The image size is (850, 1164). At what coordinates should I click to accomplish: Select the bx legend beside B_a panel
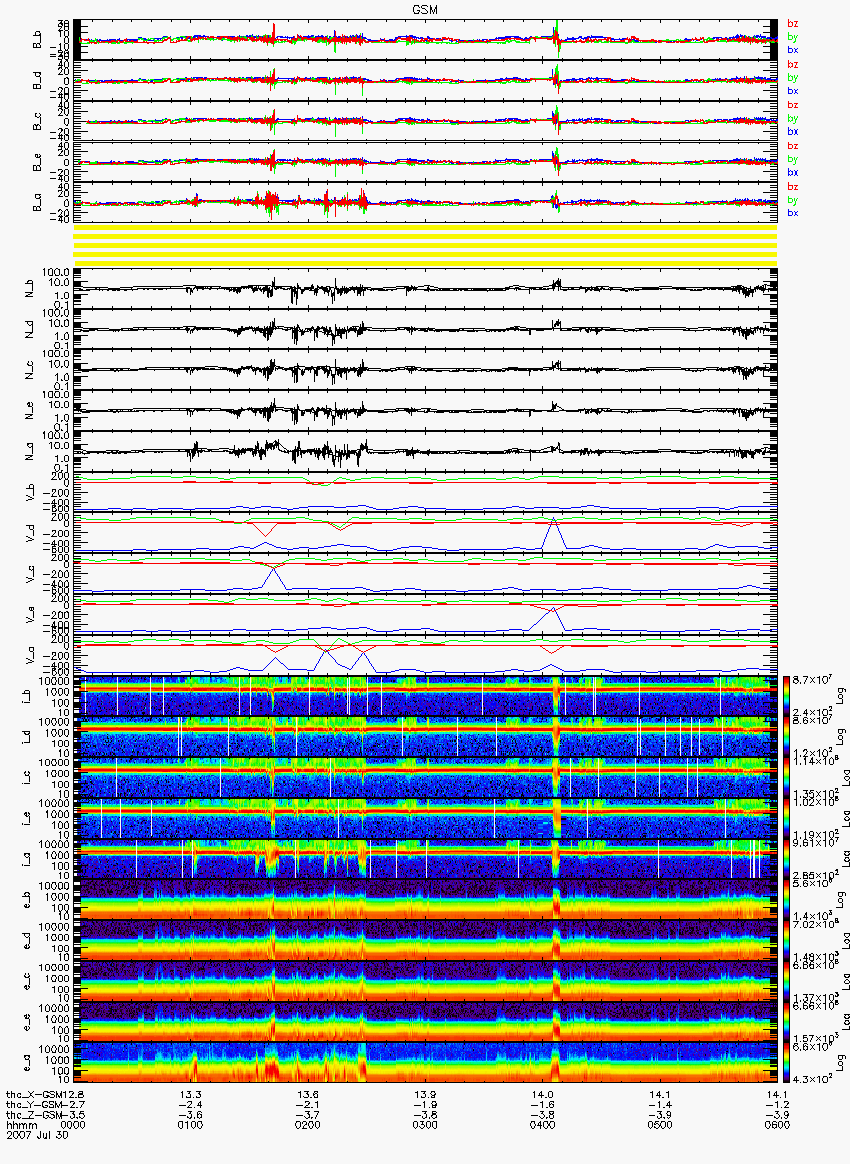792,213
